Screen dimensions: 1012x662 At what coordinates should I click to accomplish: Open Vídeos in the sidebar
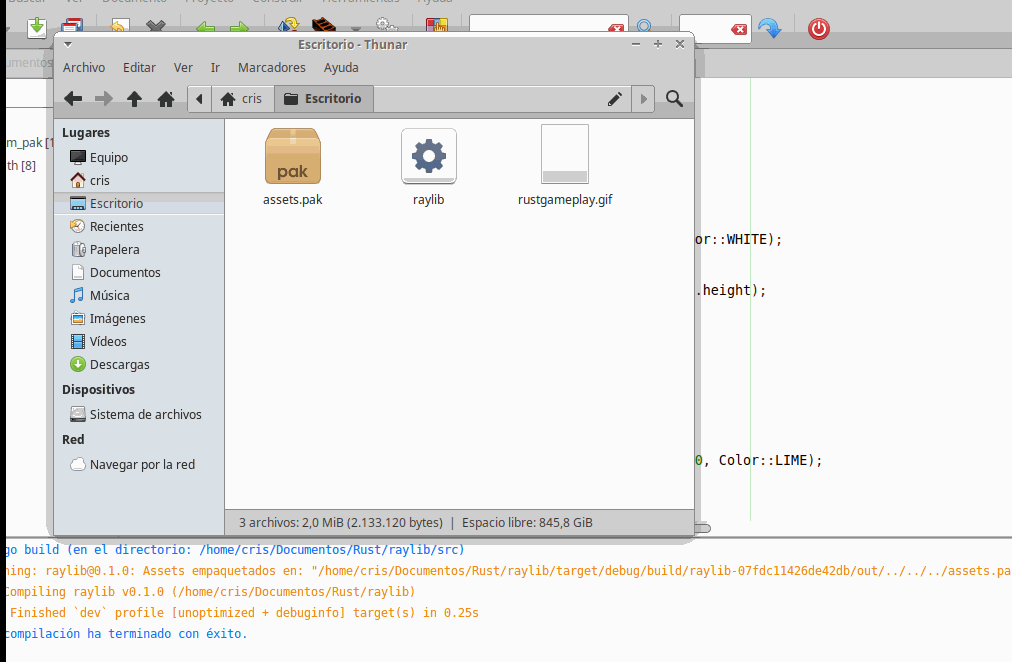139,341
